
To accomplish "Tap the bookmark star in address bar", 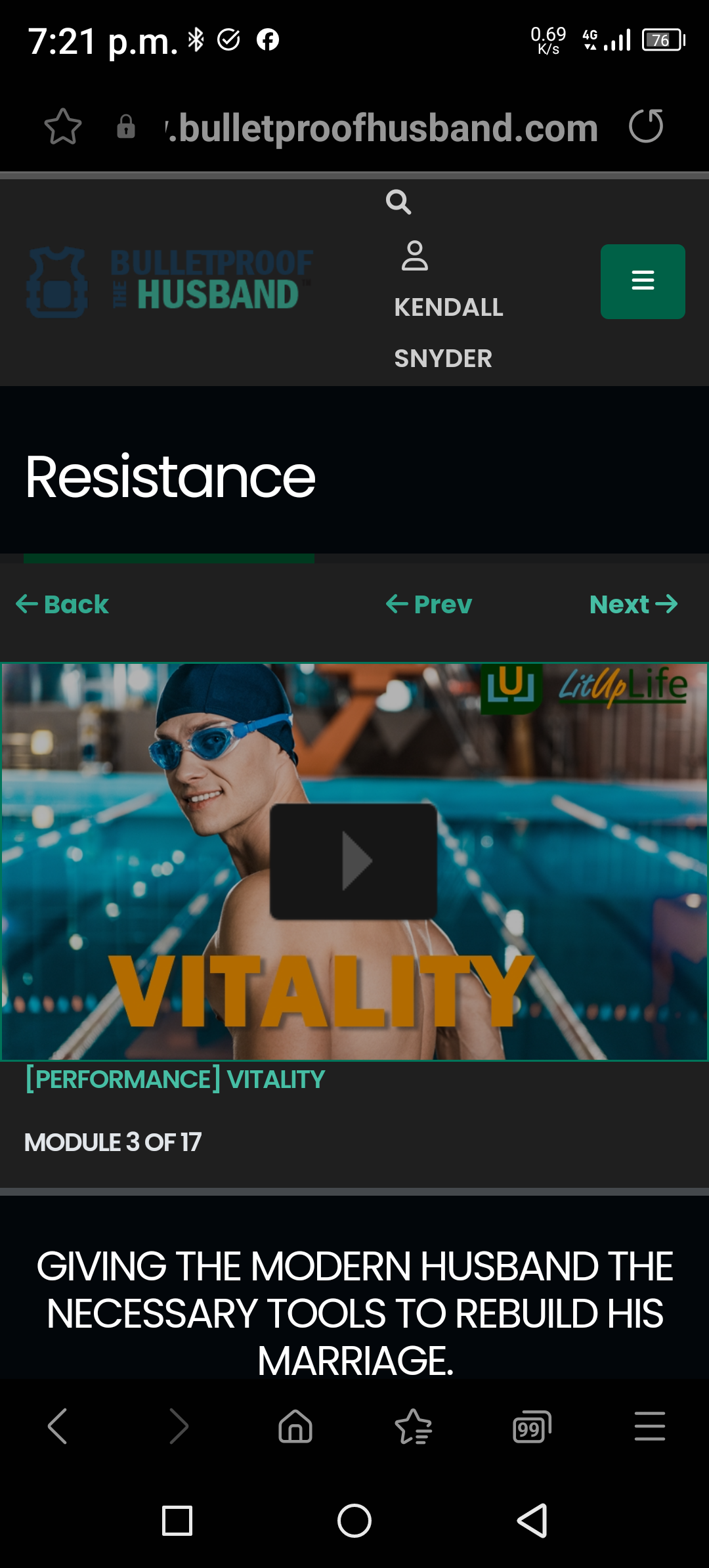I will [x=63, y=127].
